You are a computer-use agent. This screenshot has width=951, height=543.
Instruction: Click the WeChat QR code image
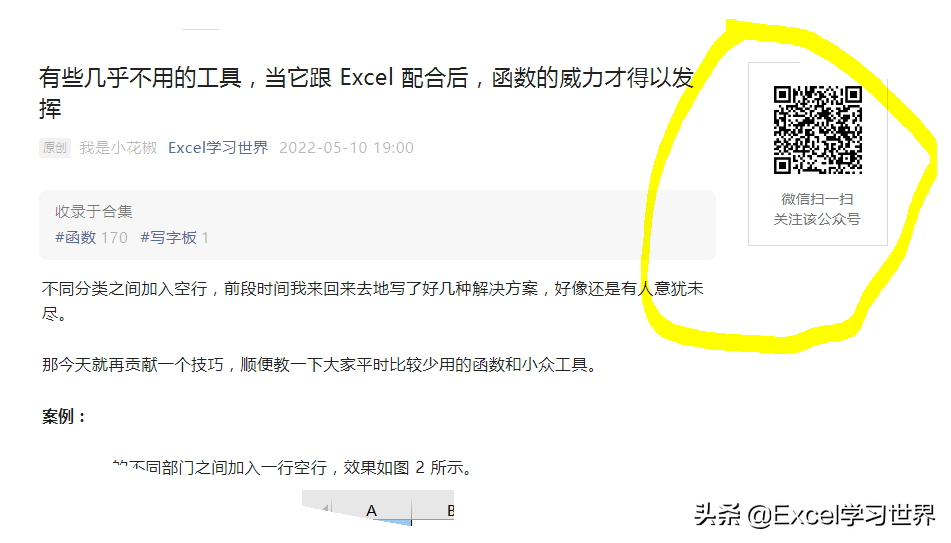(818, 130)
